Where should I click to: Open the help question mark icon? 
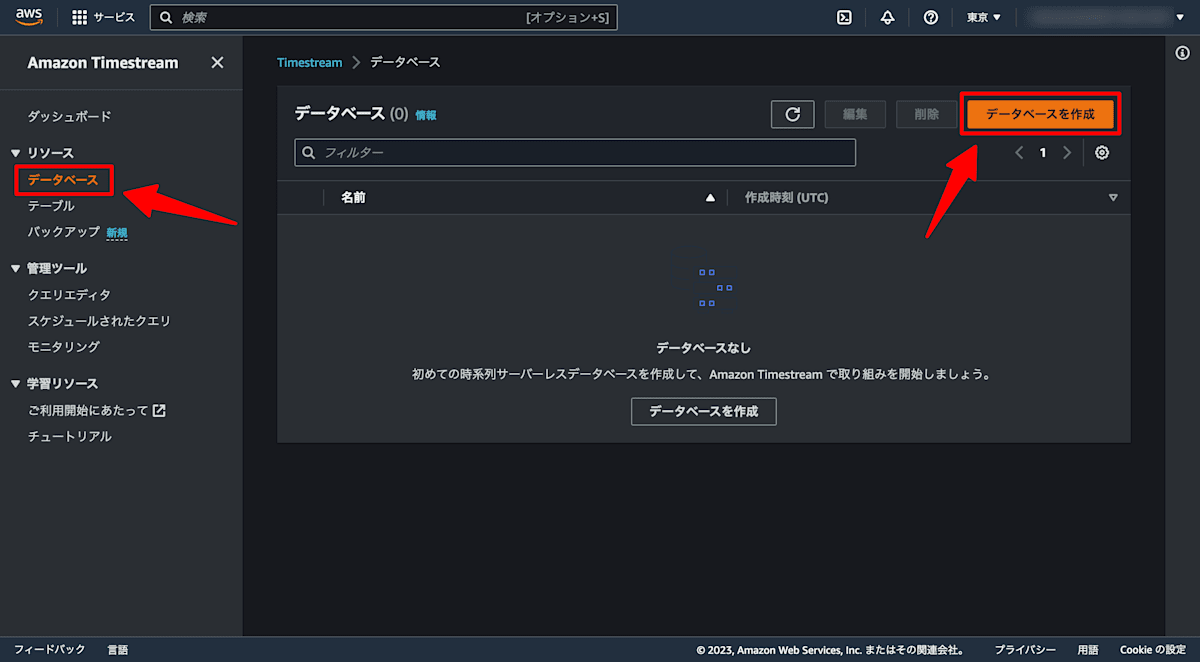tap(930, 17)
